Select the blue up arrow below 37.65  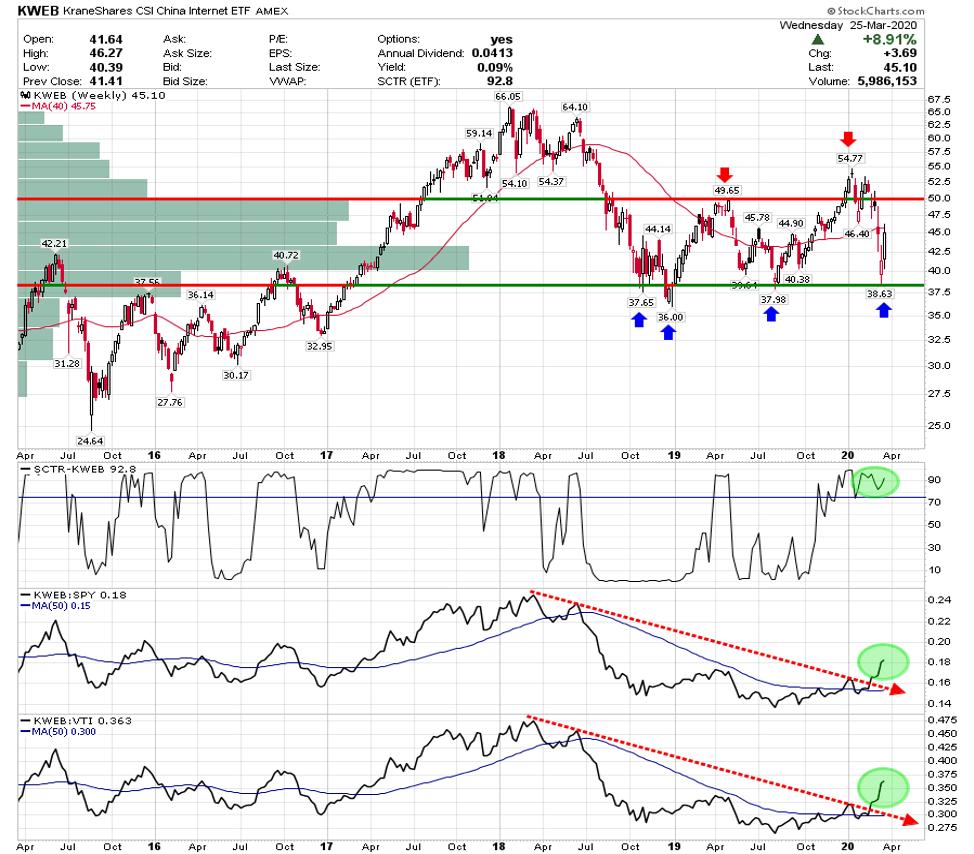[638, 320]
